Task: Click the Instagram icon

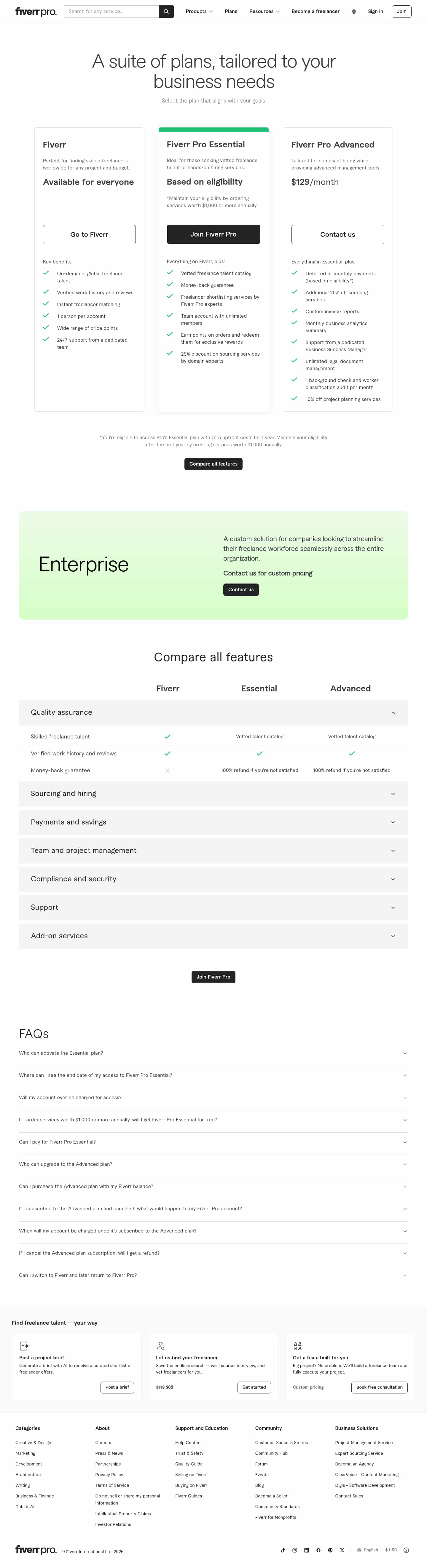Action: pyautogui.click(x=295, y=1550)
